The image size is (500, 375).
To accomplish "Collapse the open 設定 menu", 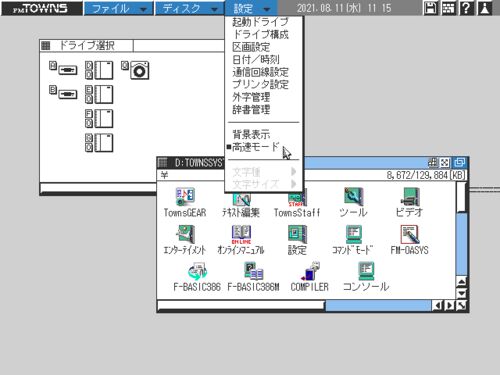I will coord(251,8).
